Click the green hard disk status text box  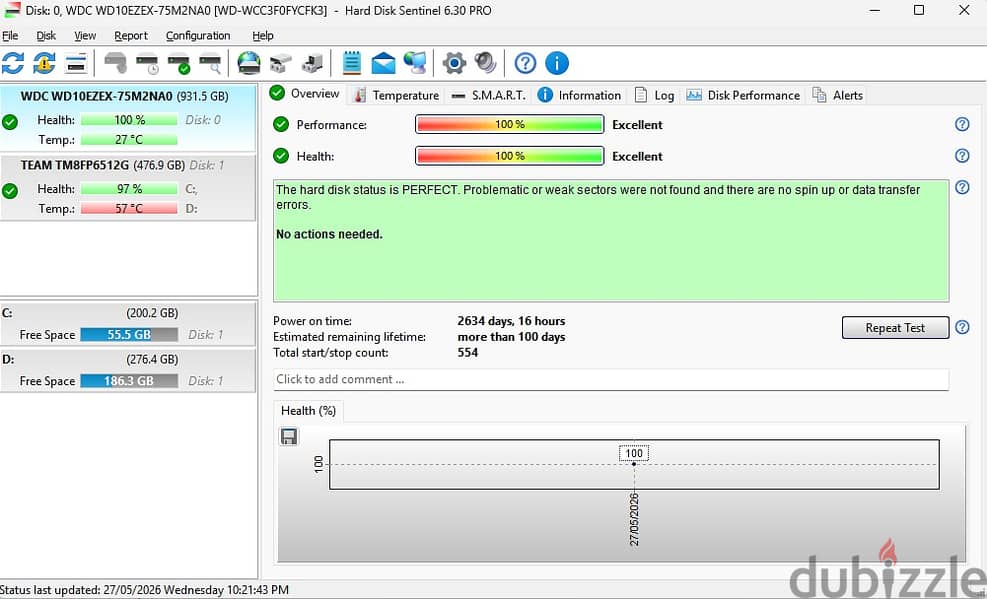[x=611, y=240]
